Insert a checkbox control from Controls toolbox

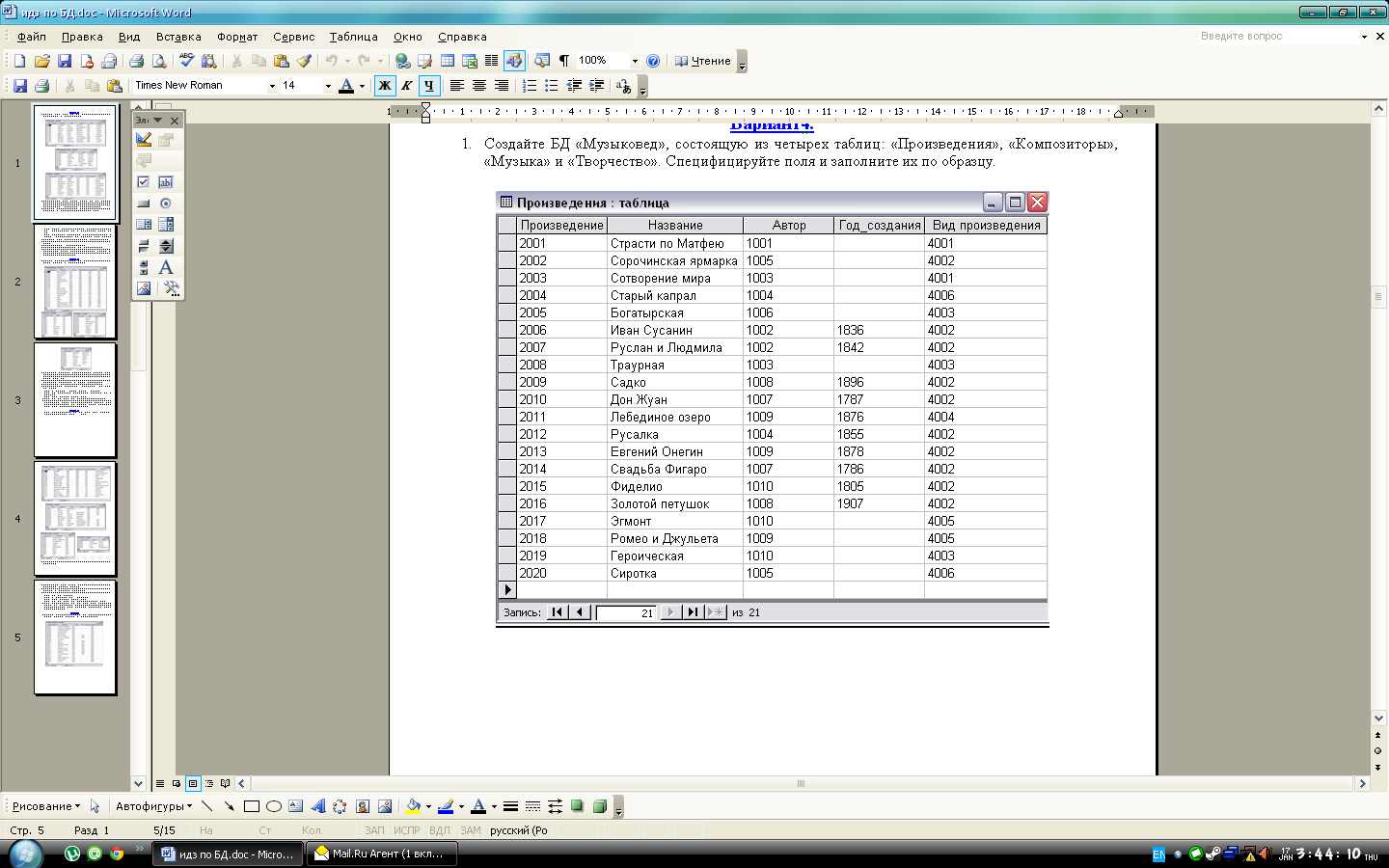pos(144,182)
